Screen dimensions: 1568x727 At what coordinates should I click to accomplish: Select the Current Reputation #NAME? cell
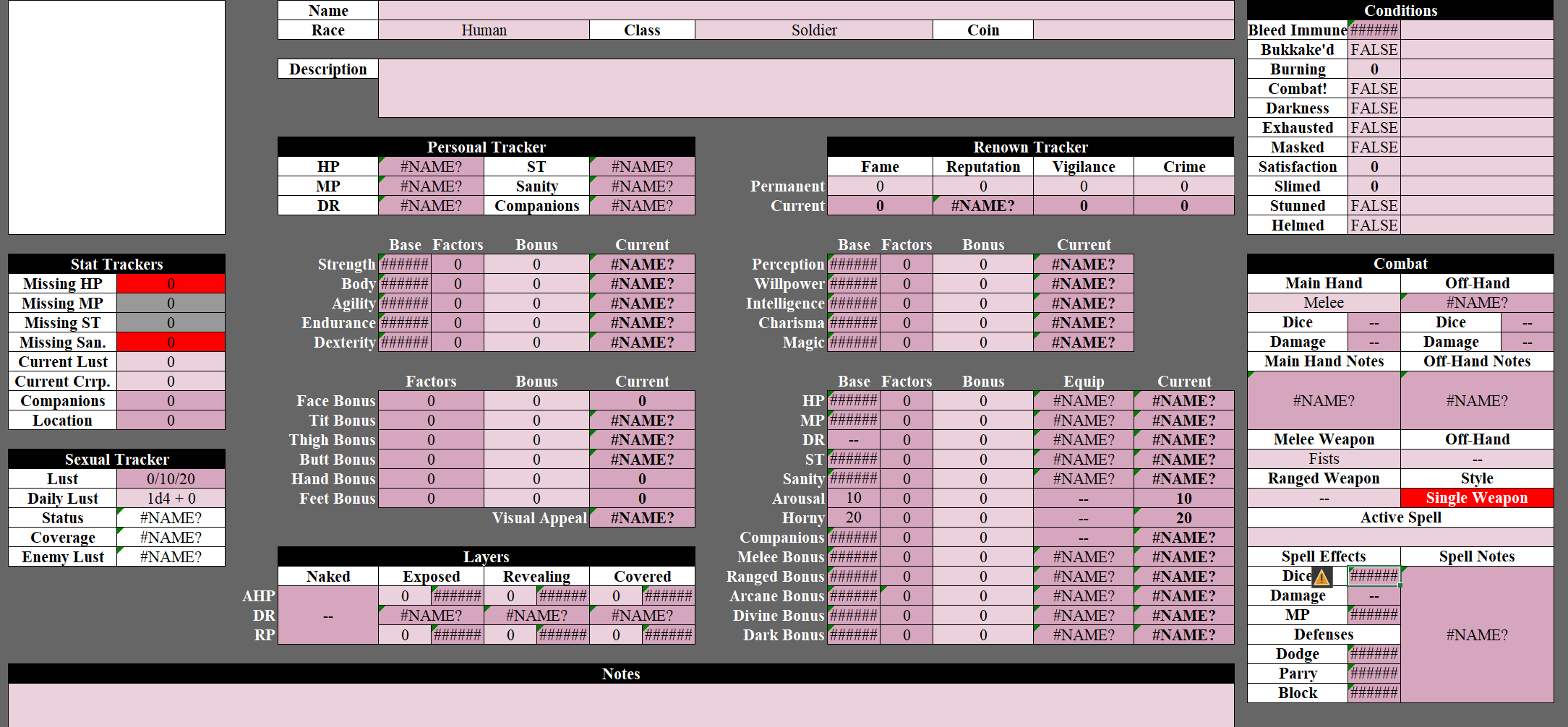pyautogui.click(x=983, y=205)
